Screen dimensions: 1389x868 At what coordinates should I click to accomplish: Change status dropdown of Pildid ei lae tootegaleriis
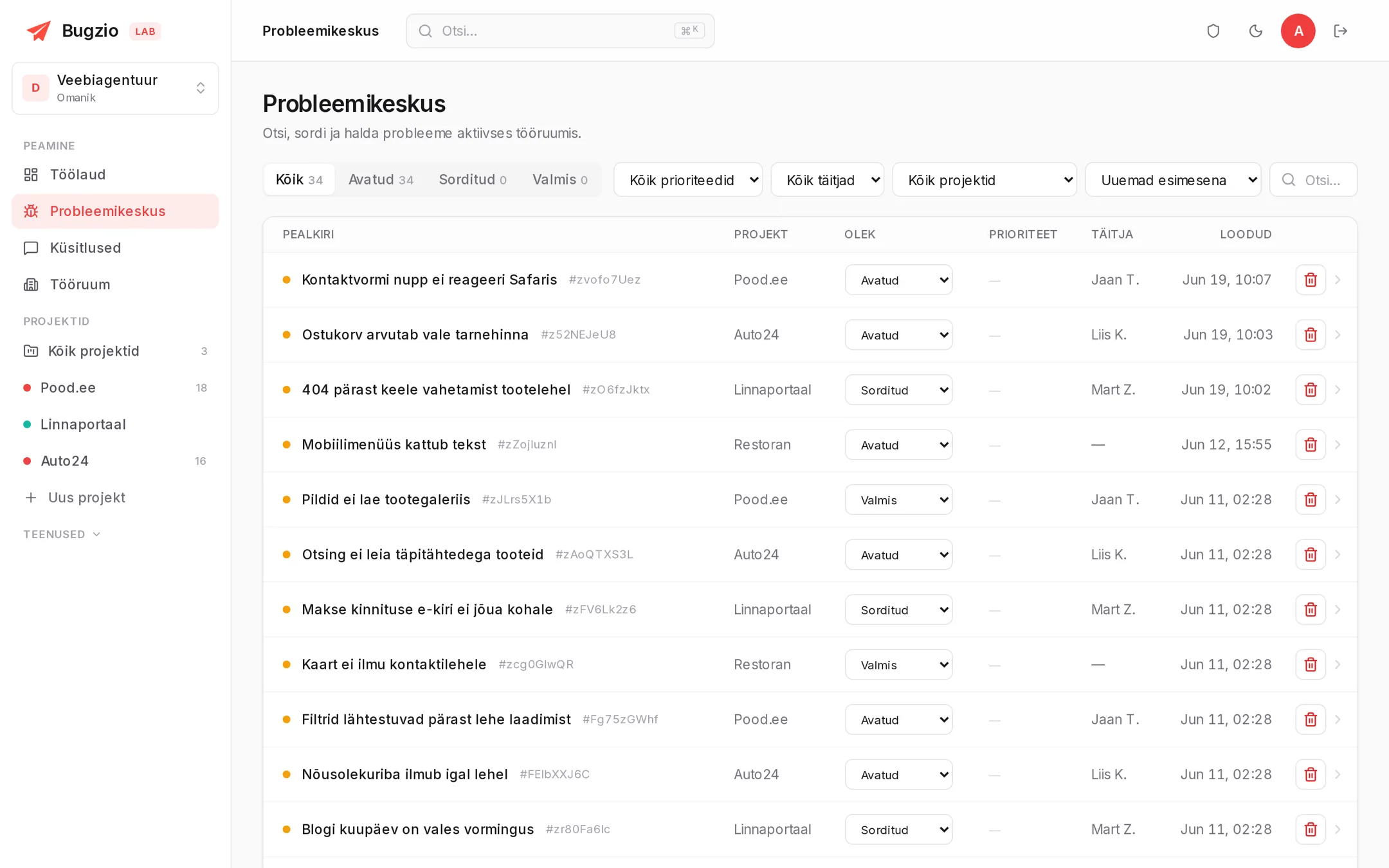[898, 500]
